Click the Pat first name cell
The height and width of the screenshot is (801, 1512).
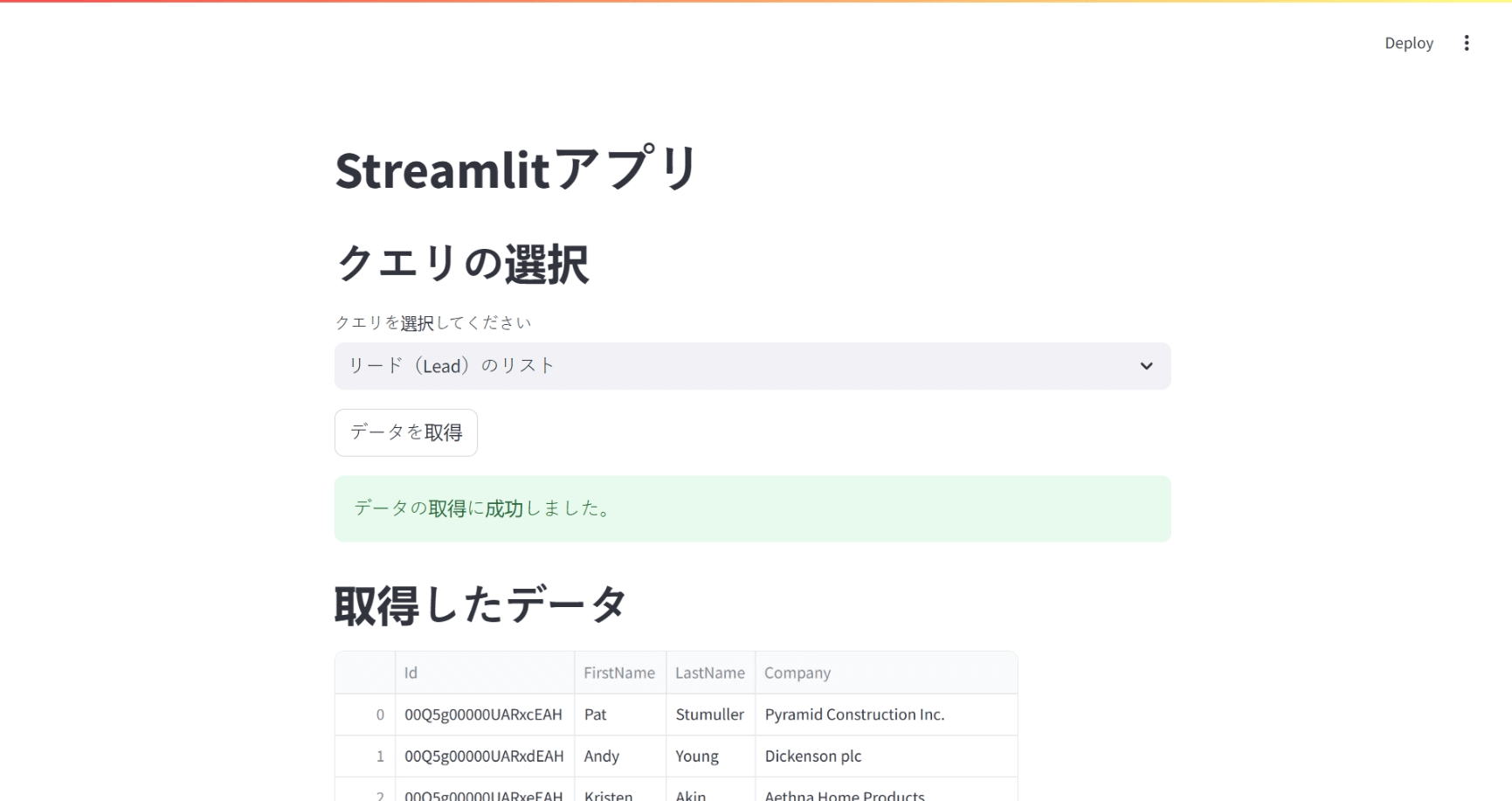[619, 715]
